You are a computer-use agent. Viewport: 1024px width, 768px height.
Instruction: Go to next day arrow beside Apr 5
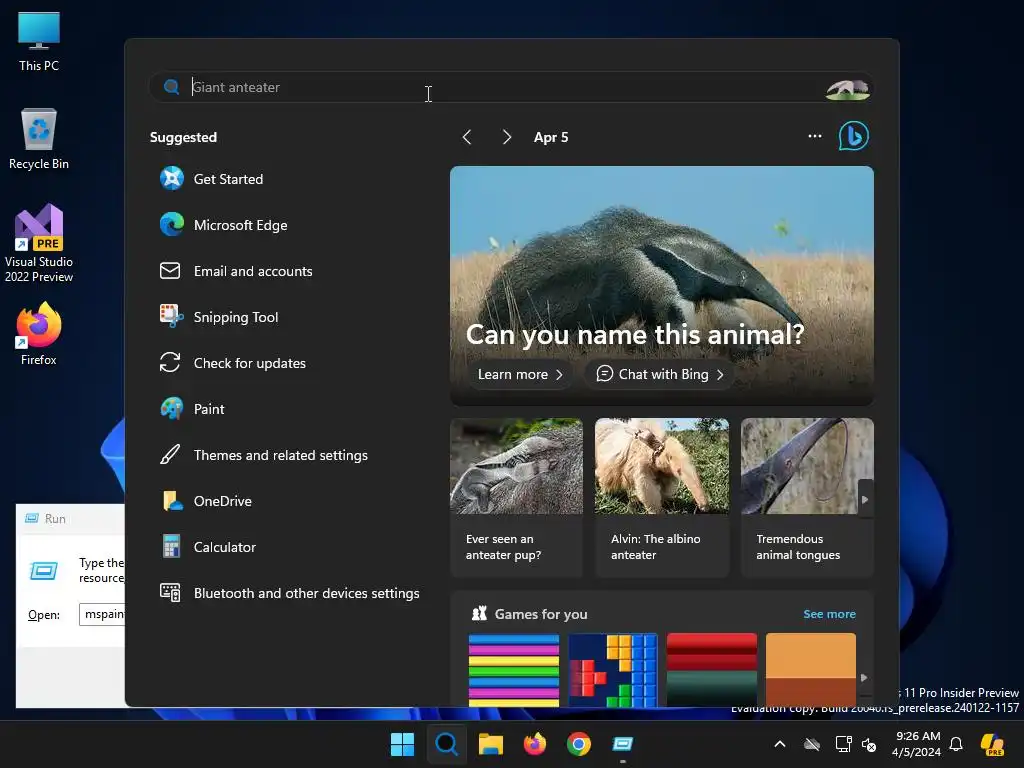pyautogui.click(x=507, y=137)
